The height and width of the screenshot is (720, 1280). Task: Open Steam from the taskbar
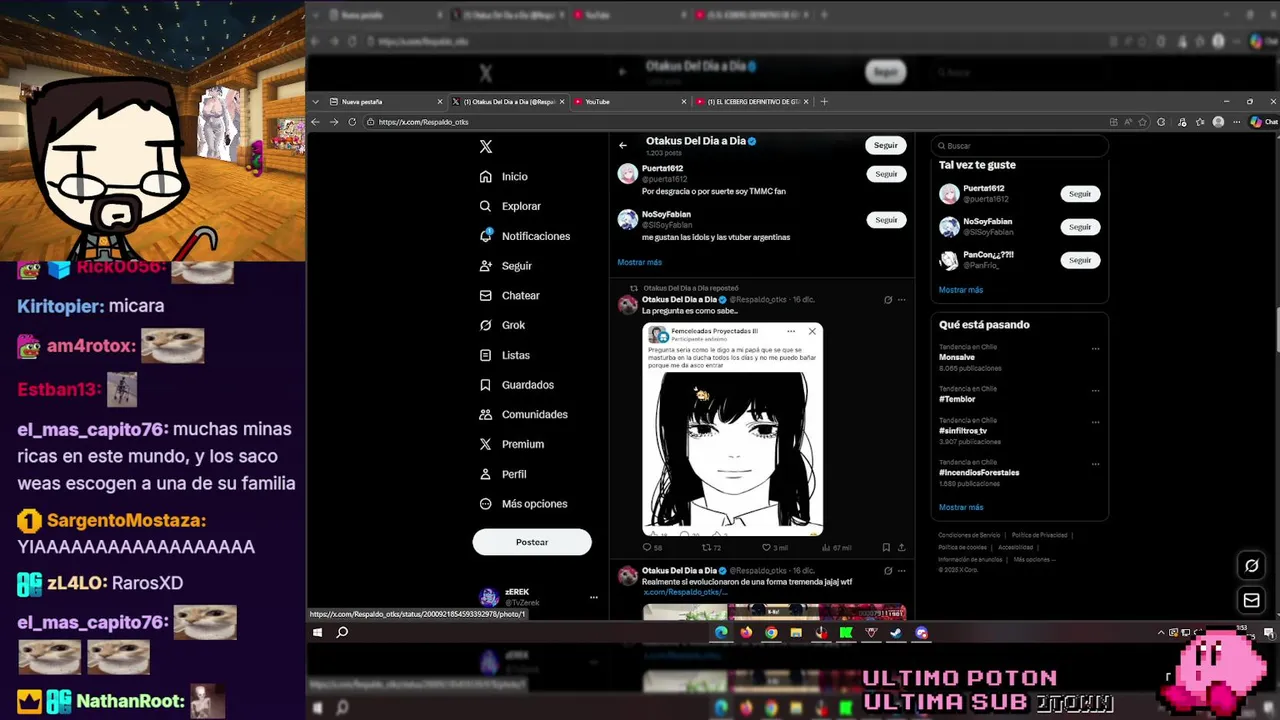(x=896, y=632)
